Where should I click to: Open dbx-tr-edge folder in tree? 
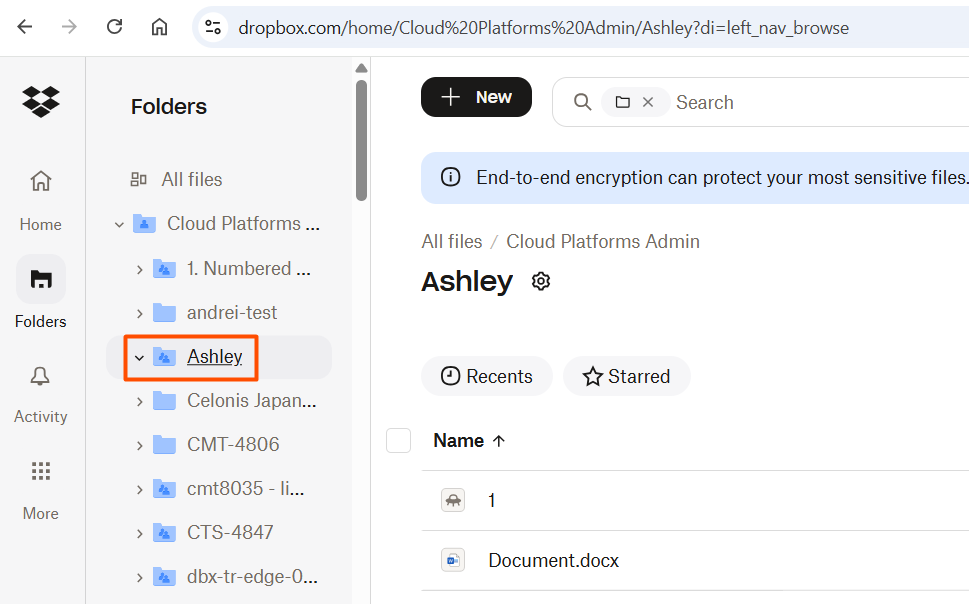pos(252,577)
